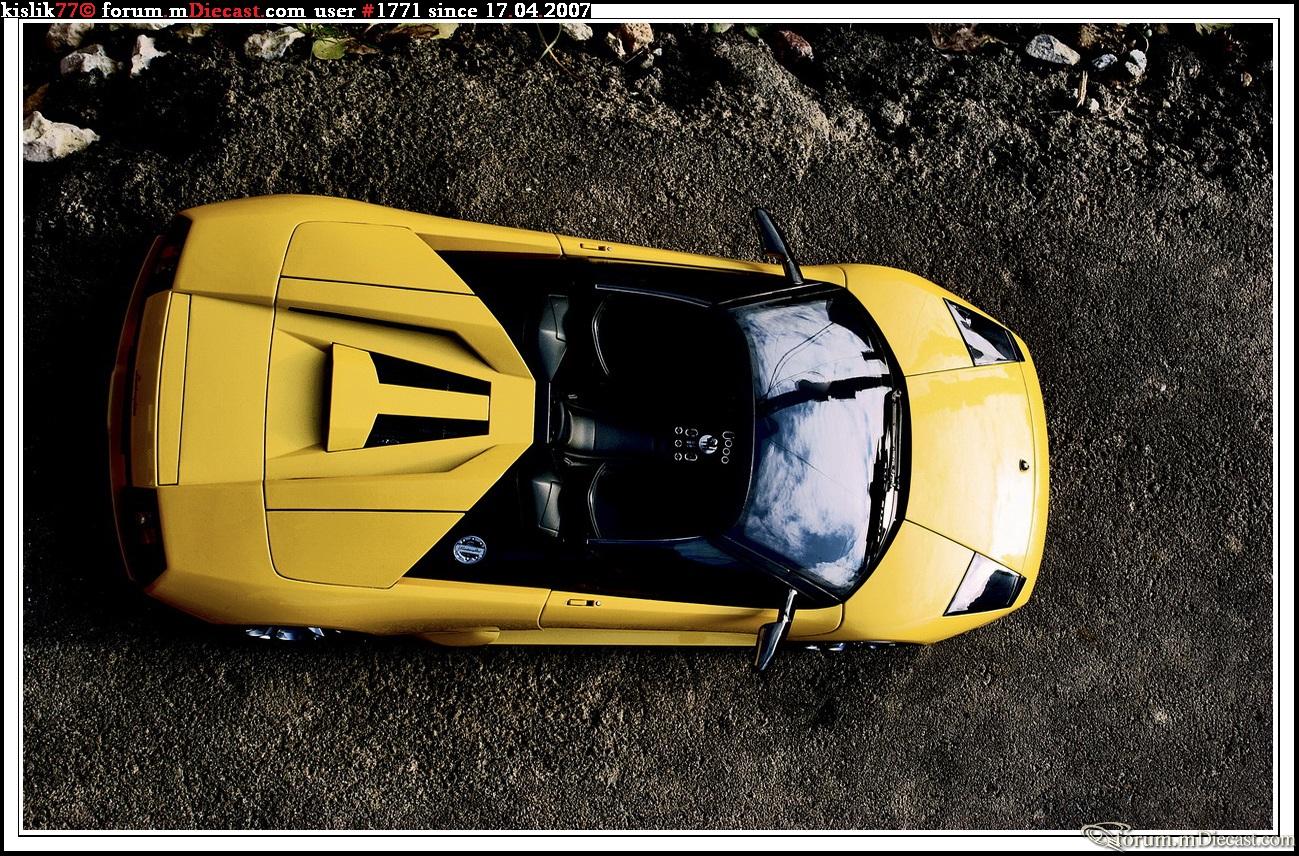Click the yellow Lamborghini model car photo
The width and height of the screenshot is (1299, 856).
(x=649, y=427)
